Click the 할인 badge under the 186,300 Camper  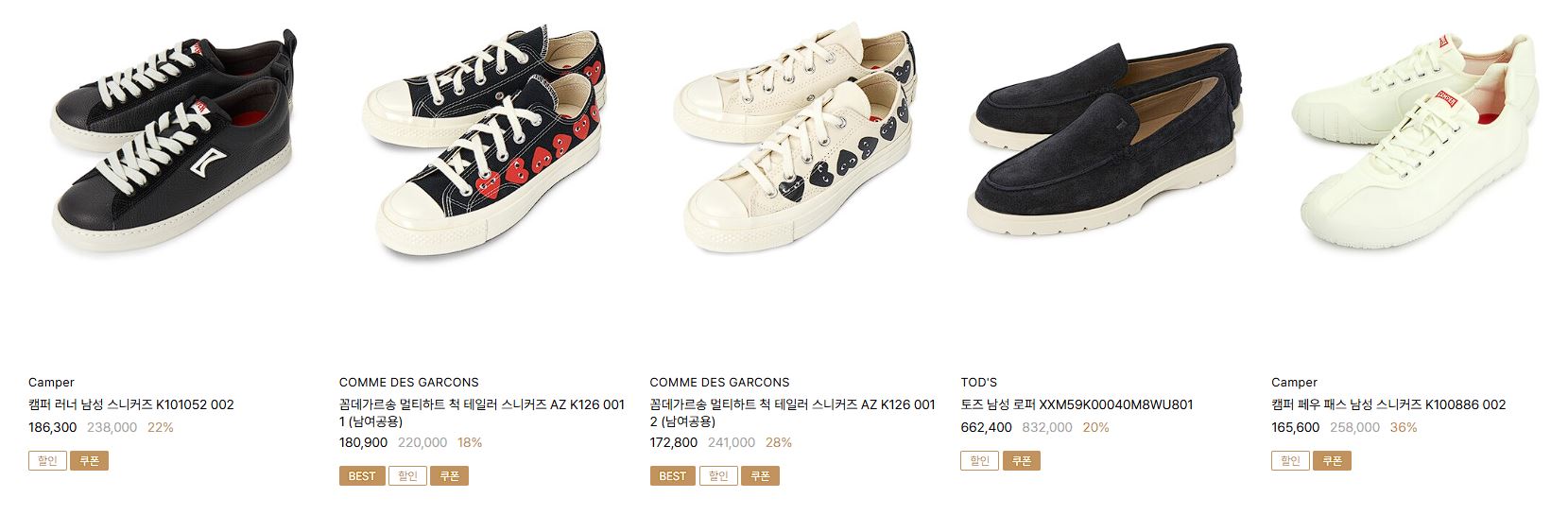47,461
